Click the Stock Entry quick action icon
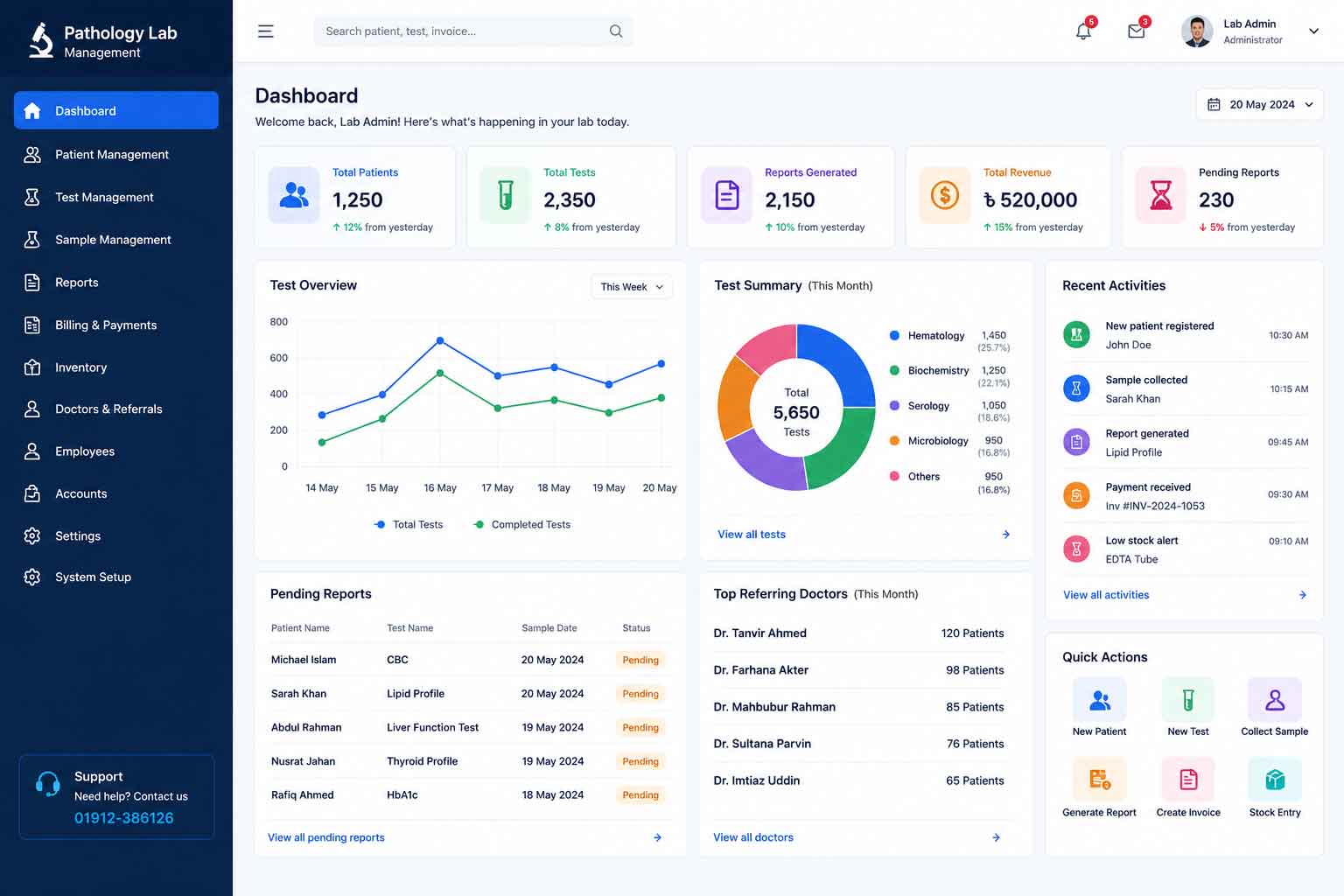 pos(1275,779)
